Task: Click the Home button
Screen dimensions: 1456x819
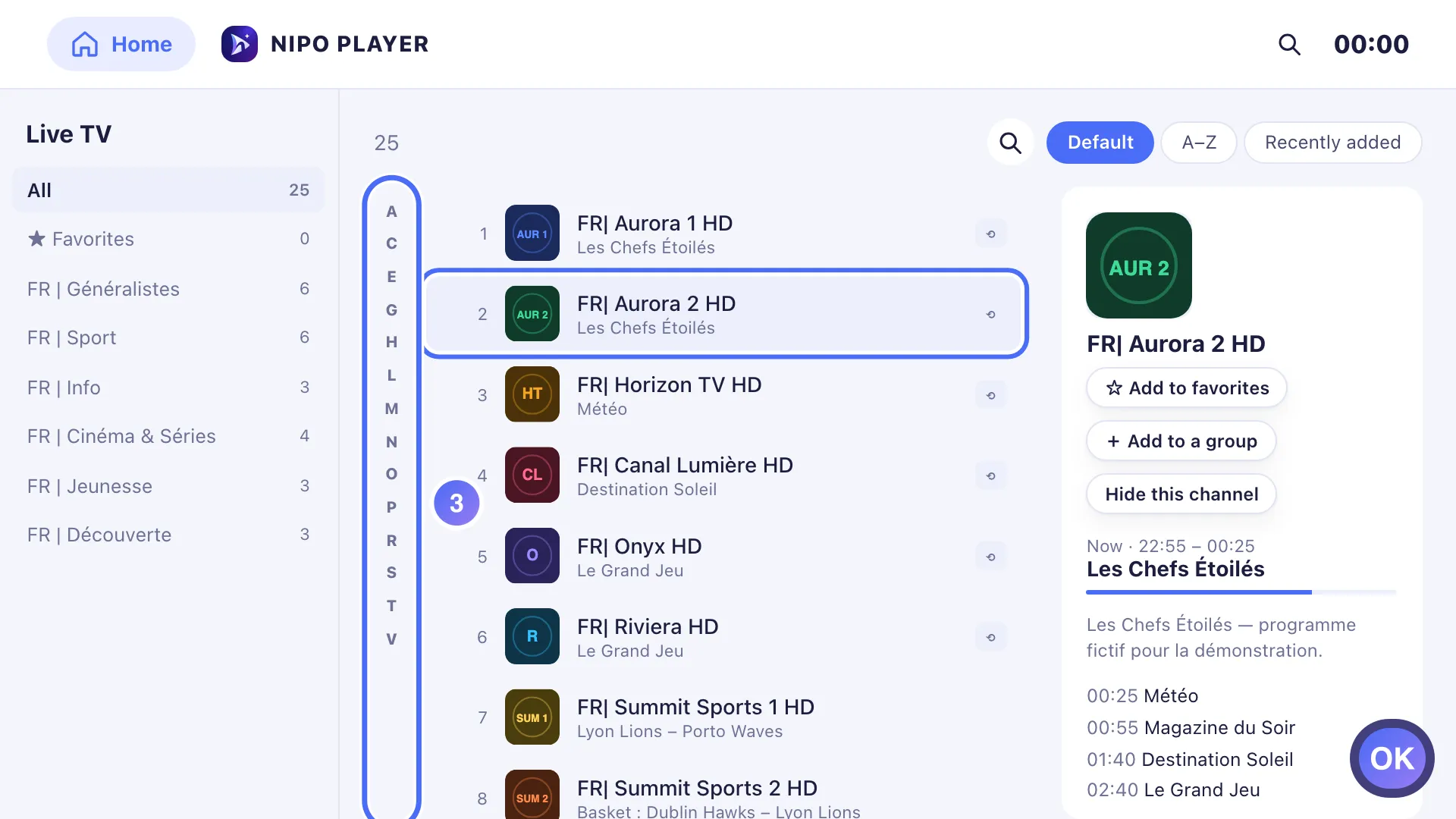Action: pyautogui.click(x=121, y=44)
